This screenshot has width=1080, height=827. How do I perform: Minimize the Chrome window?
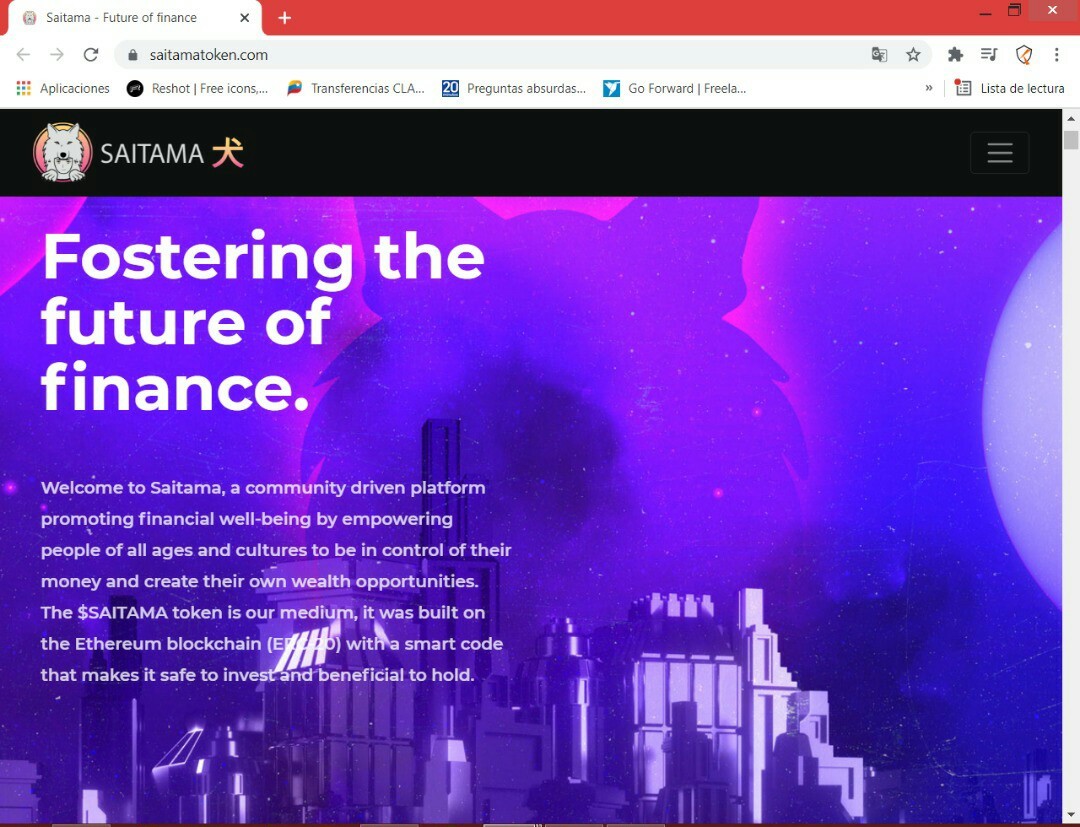pos(985,11)
